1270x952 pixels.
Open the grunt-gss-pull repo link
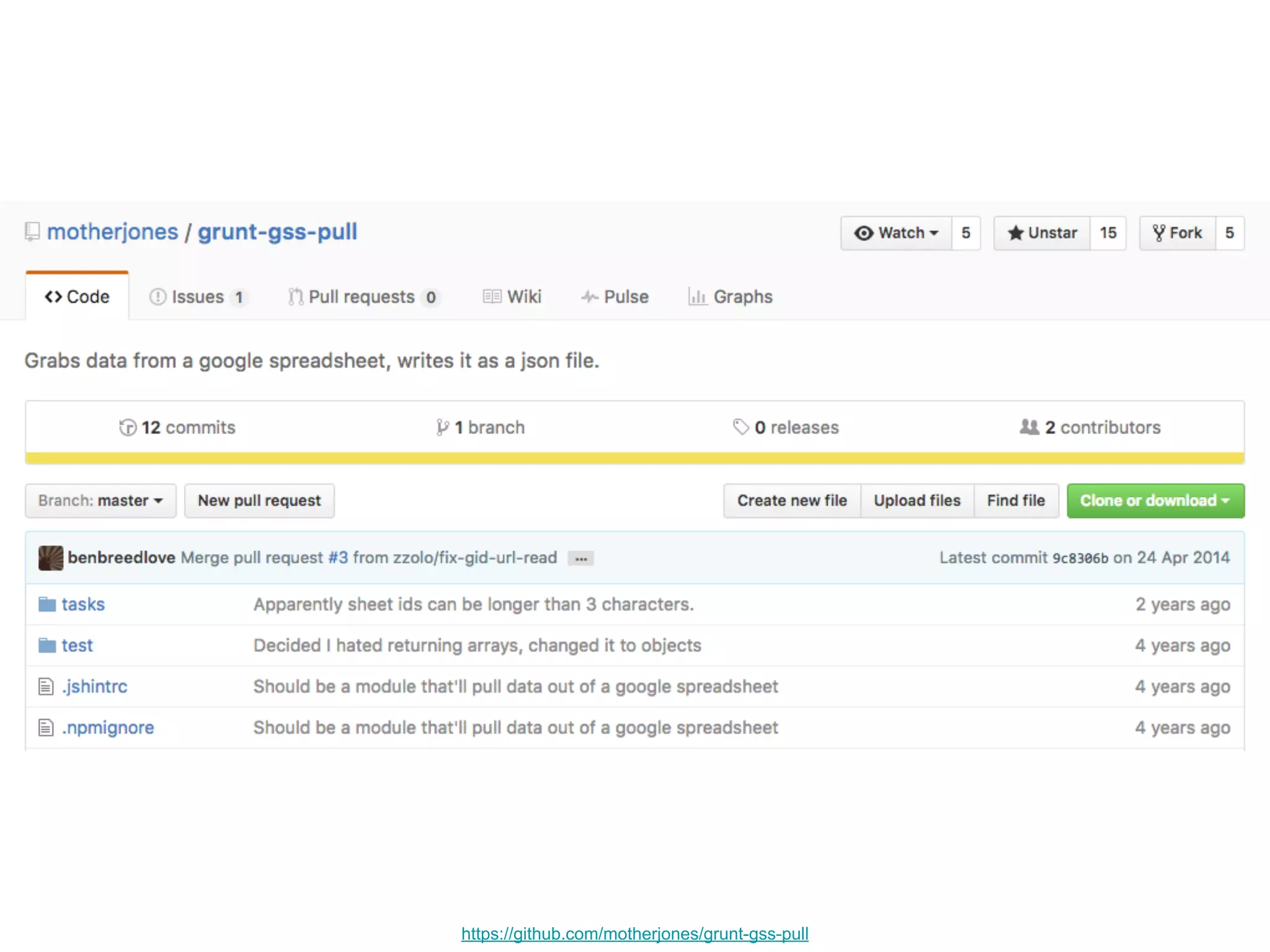click(x=277, y=232)
